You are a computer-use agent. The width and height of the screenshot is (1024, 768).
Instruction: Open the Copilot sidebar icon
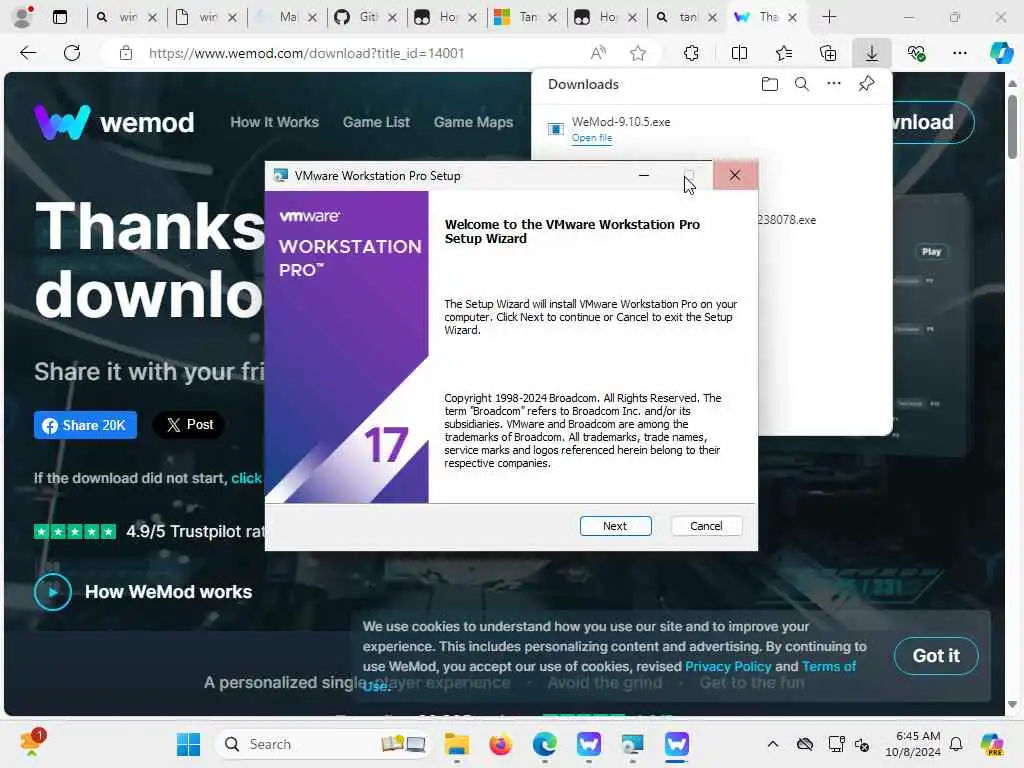coord(1001,53)
